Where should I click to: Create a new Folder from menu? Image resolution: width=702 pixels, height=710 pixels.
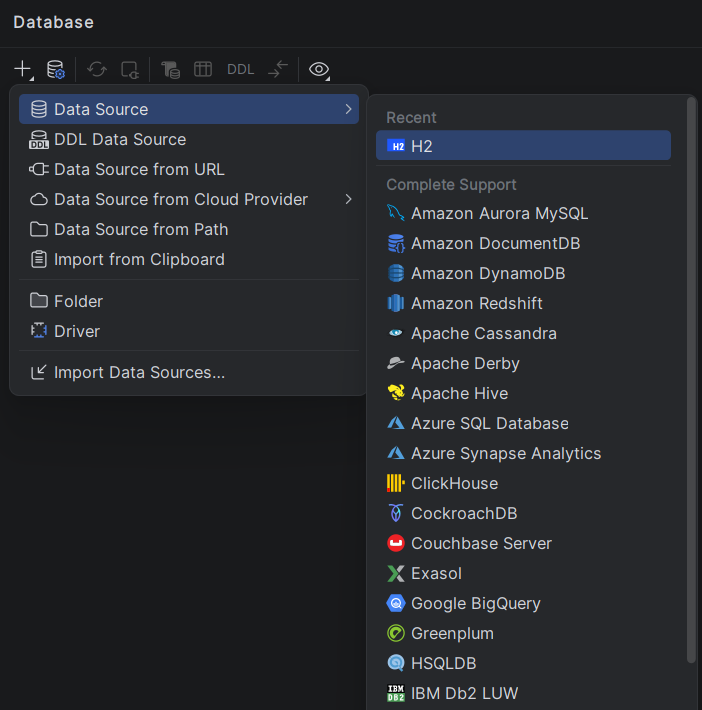(78, 301)
